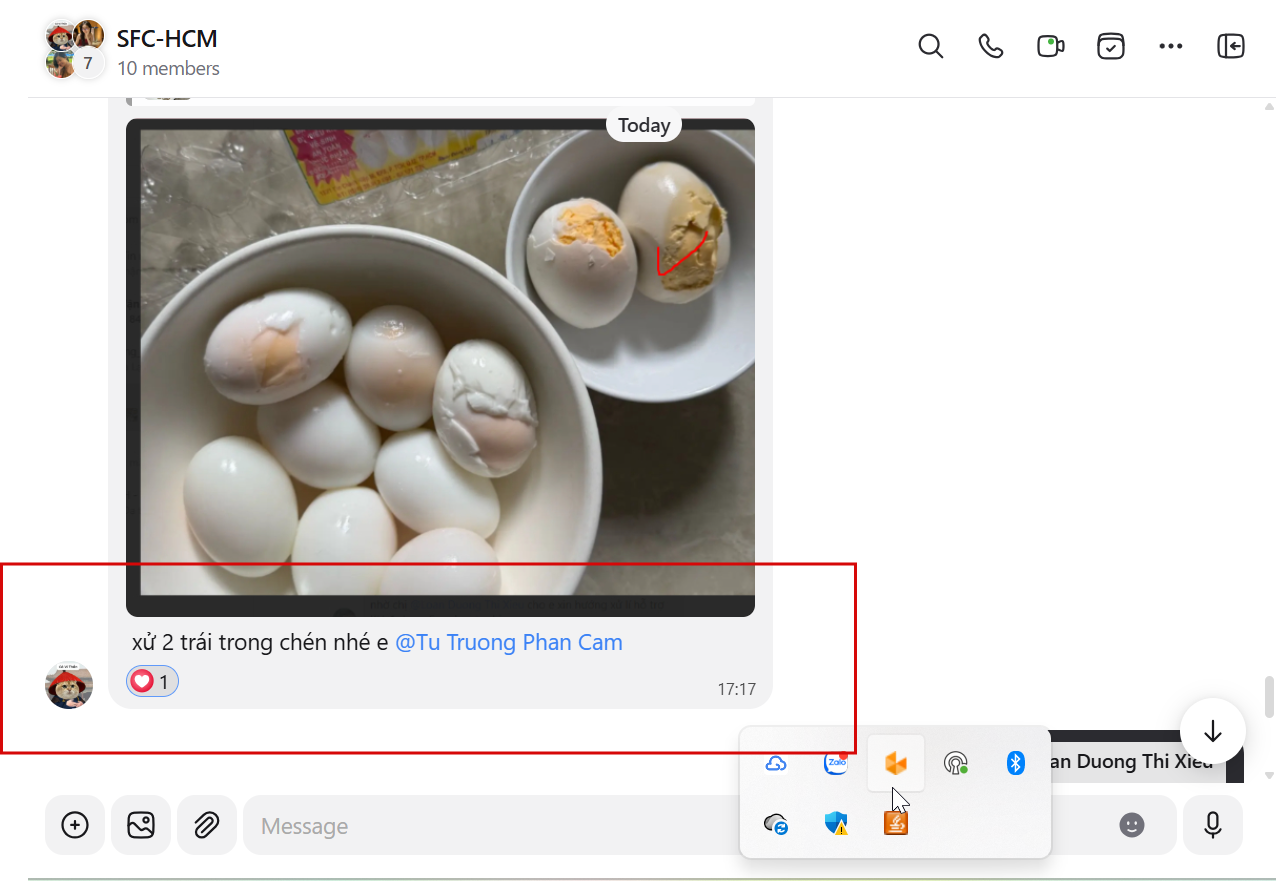Click the Today date badge
Viewport: 1276px width, 881px height.
click(x=644, y=125)
